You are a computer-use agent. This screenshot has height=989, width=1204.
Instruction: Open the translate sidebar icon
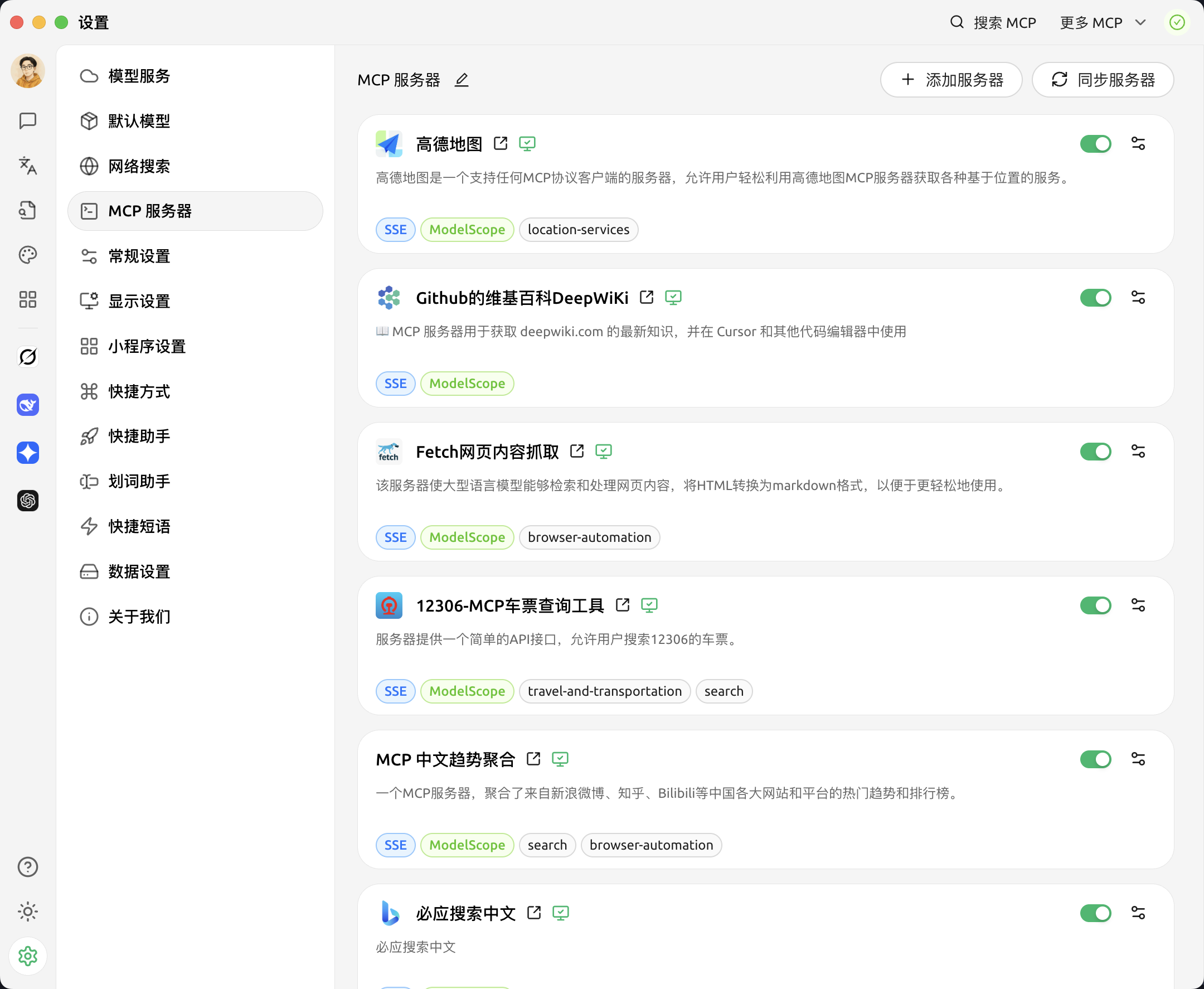click(x=27, y=165)
